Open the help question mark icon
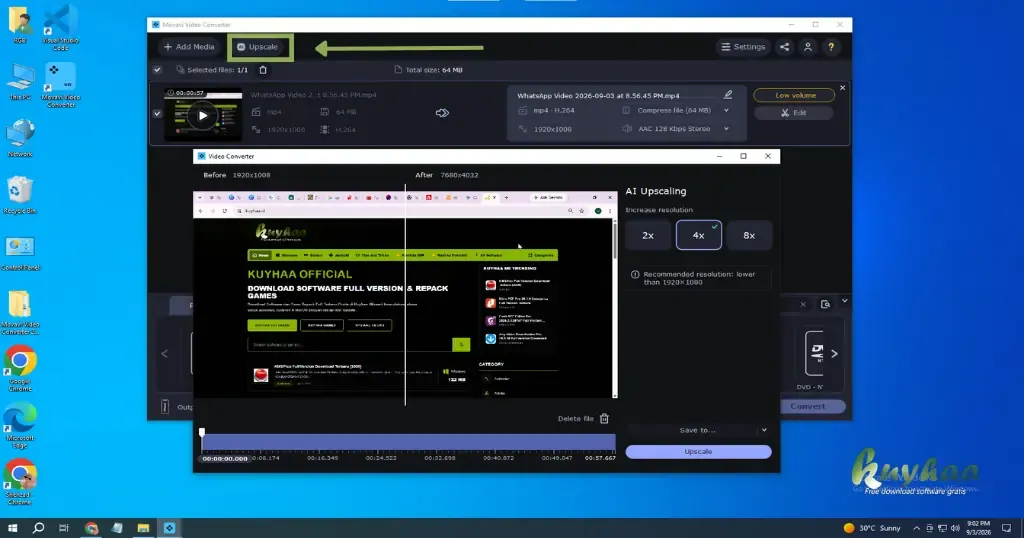1024x538 pixels. pos(831,47)
